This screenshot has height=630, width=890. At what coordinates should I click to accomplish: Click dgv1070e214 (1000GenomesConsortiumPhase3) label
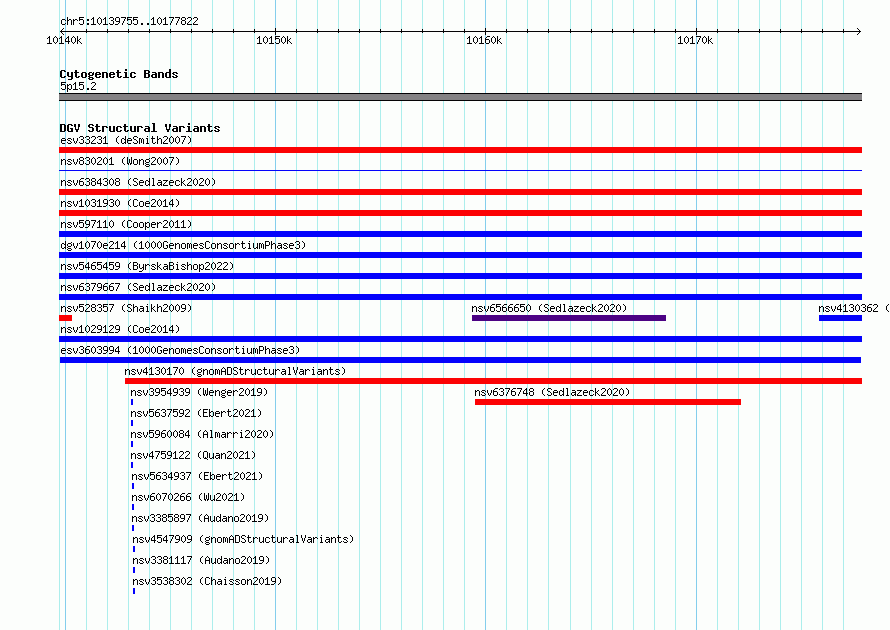pos(183,245)
